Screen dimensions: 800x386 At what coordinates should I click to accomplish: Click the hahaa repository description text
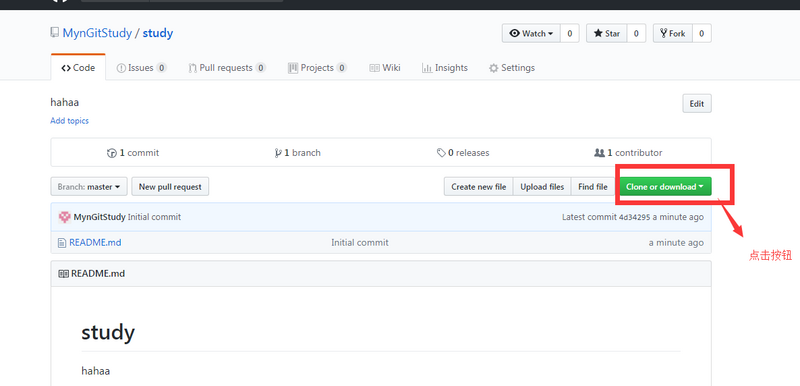click(65, 102)
